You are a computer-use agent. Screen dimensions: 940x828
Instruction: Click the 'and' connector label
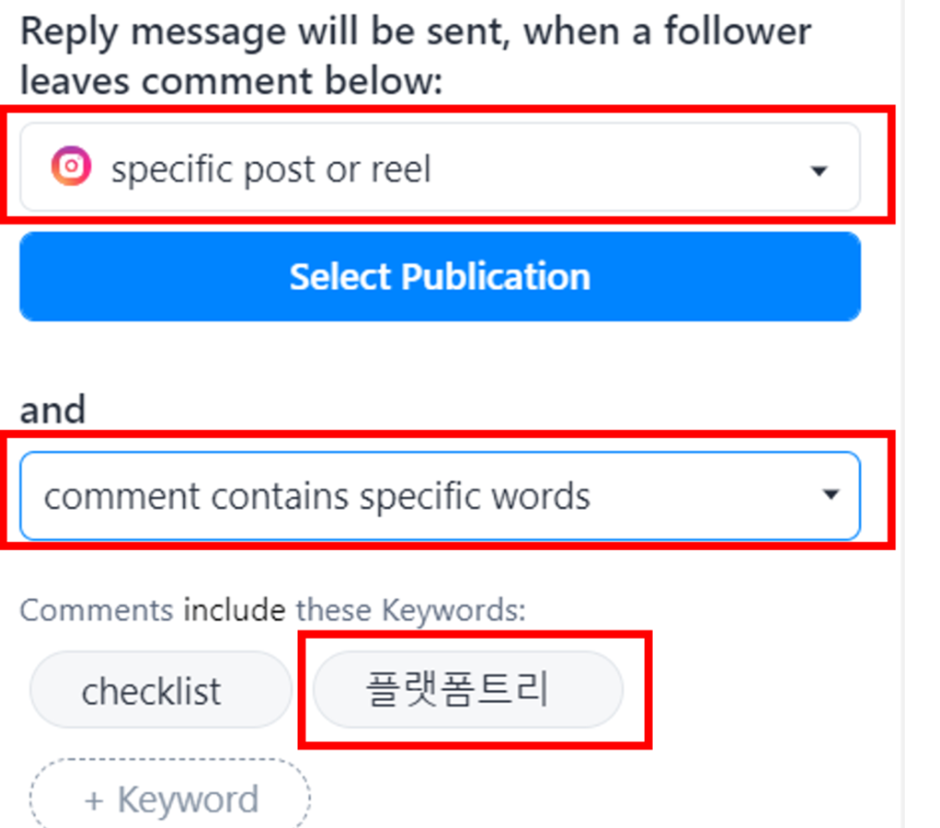coord(53,410)
